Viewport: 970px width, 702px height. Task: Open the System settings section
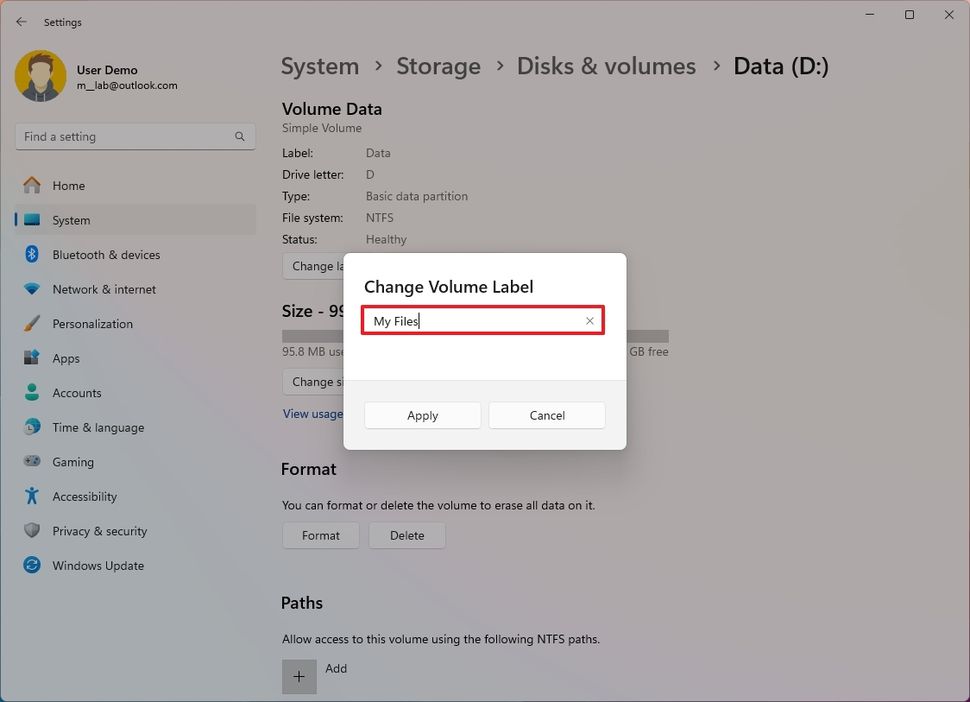click(70, 220)
